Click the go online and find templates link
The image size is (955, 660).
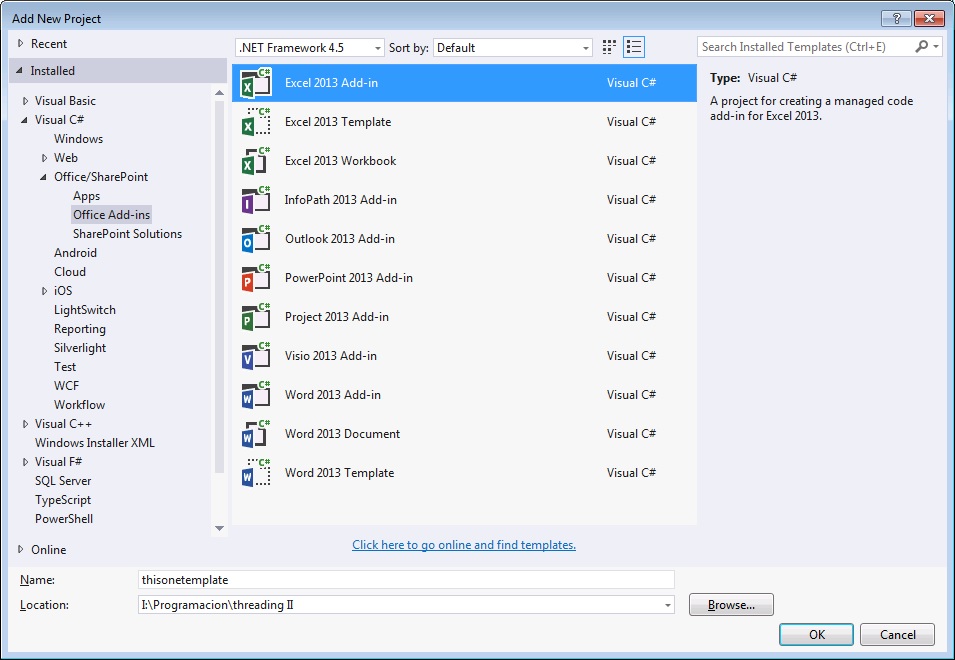(x=464, y=545)
